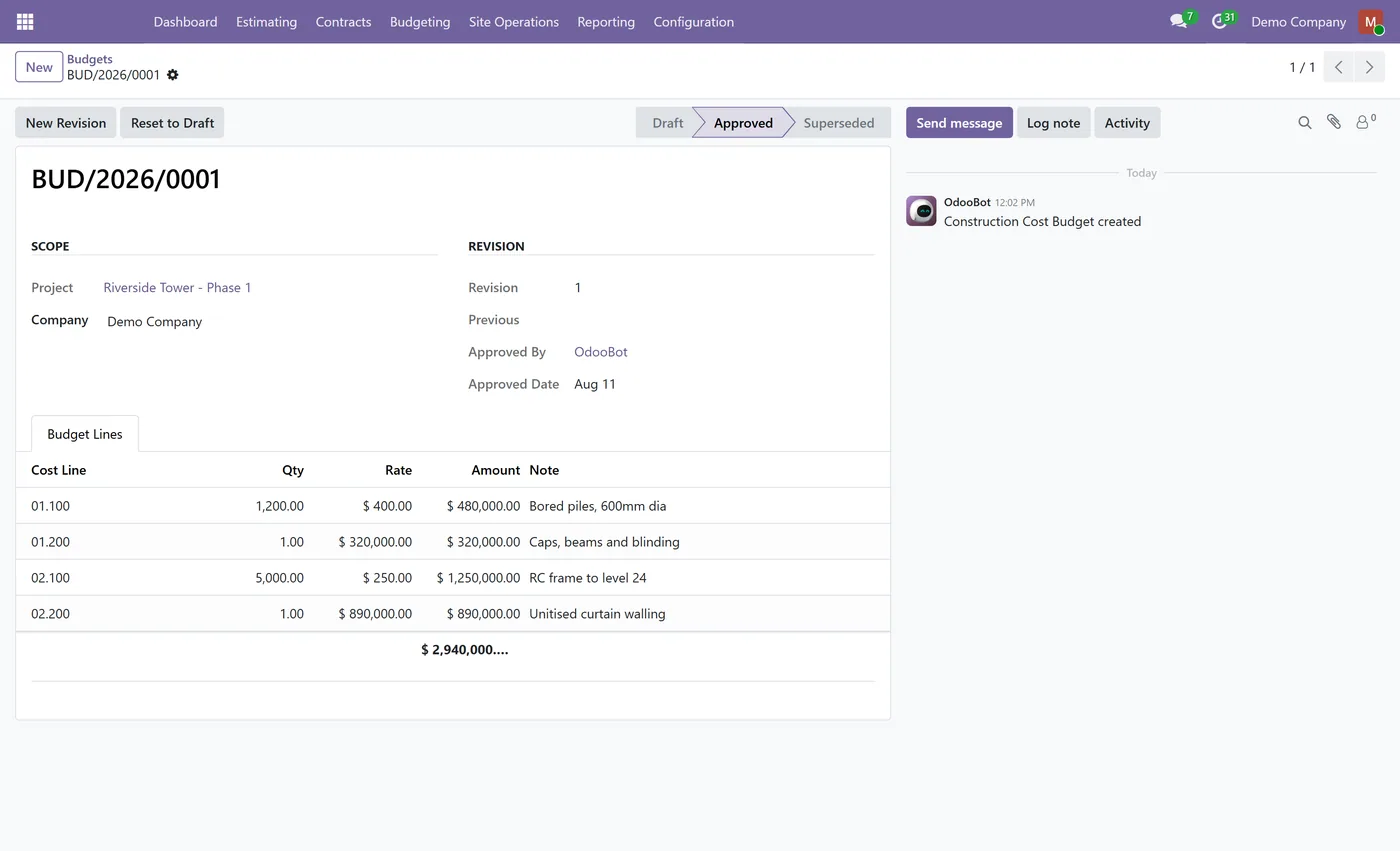Image resolution: width=1400 pixels, height=851 pixels.
Task: Open the activities clock icon
Action: [x=1219, y=21]
